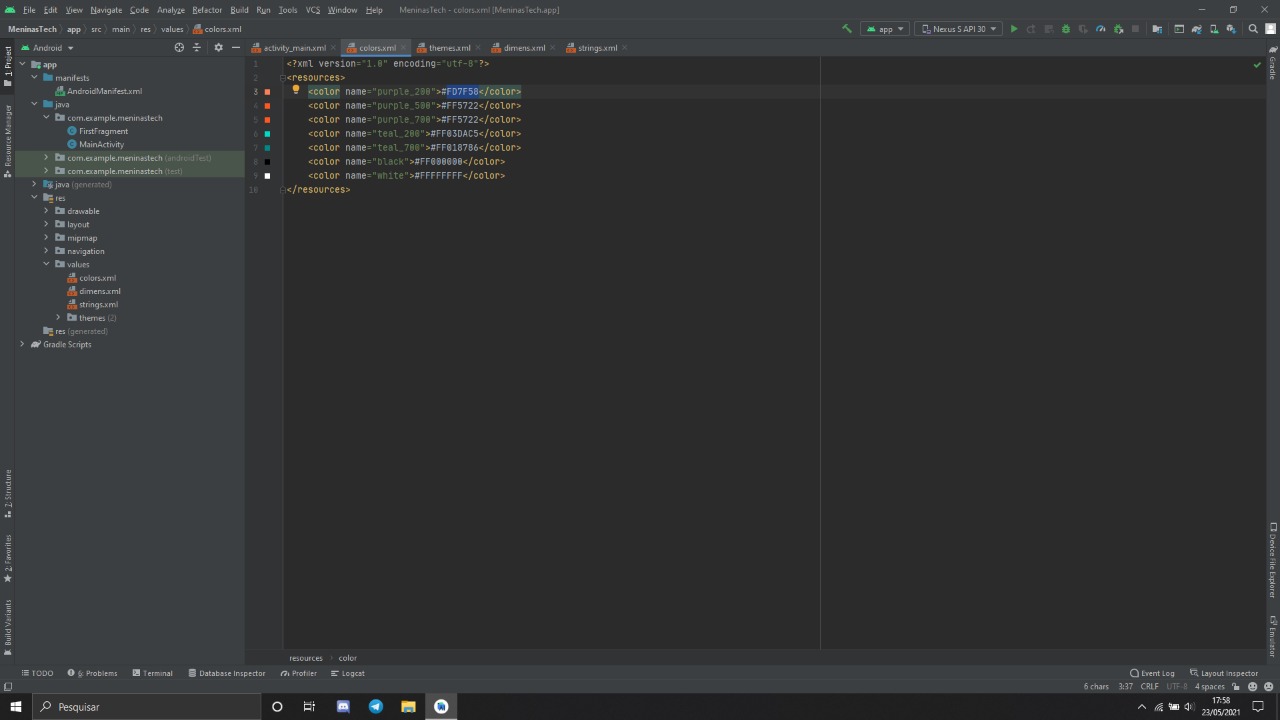Open Project panel gear settings
The width and height of the screenshot is (1280, 720).
pos(218,47)
